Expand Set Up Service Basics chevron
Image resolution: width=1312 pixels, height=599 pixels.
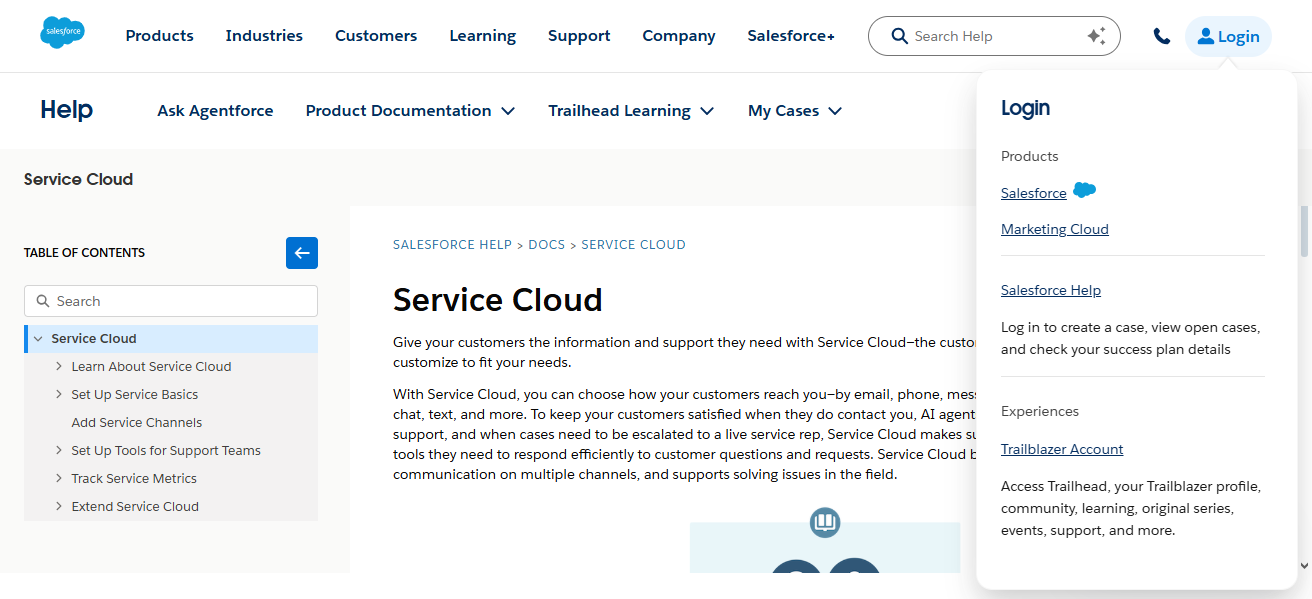tap(59, 395)
